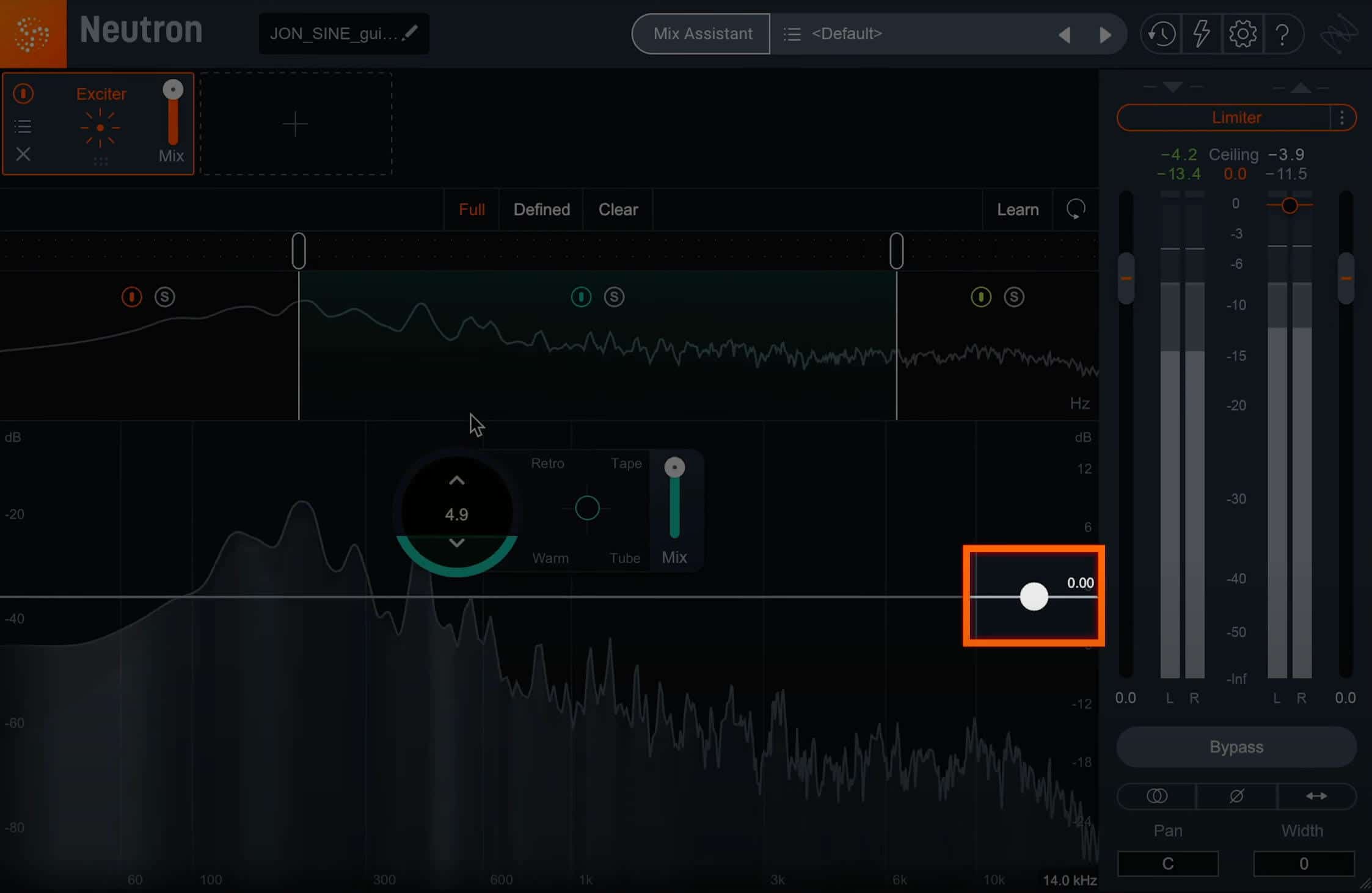Click the sum to mono overlapping circles icon
This screenshot has width=1372, height=893.
pos(1157,796)
